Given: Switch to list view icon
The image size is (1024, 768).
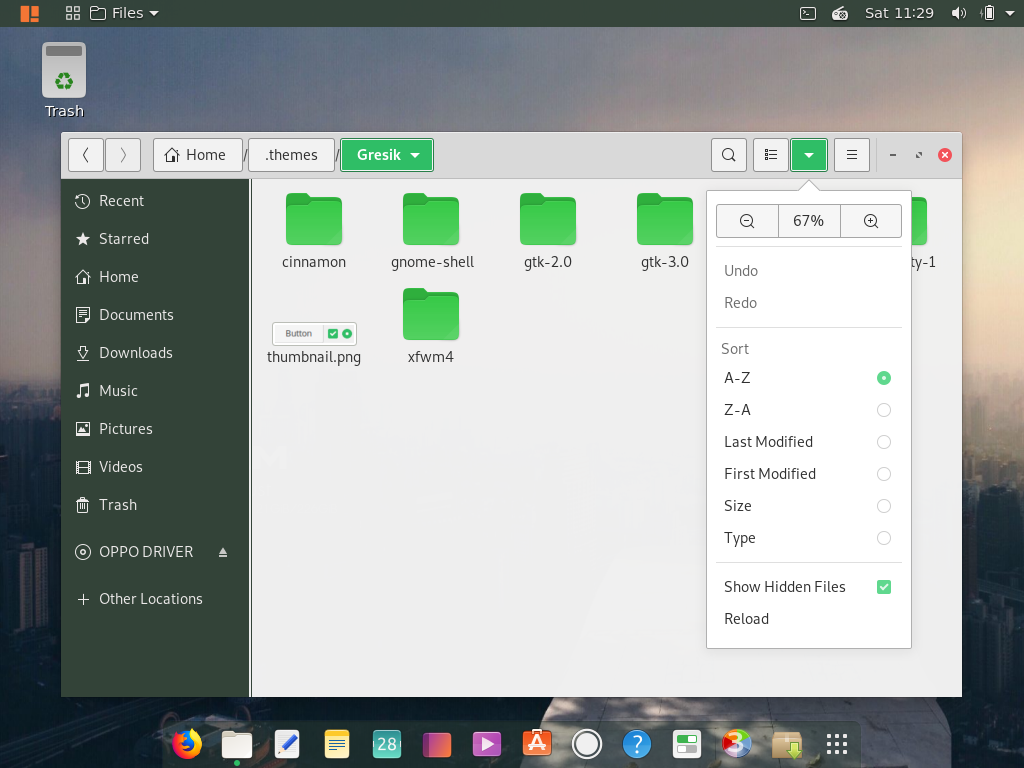Looking at the screenshot, I should pos(771,155).
